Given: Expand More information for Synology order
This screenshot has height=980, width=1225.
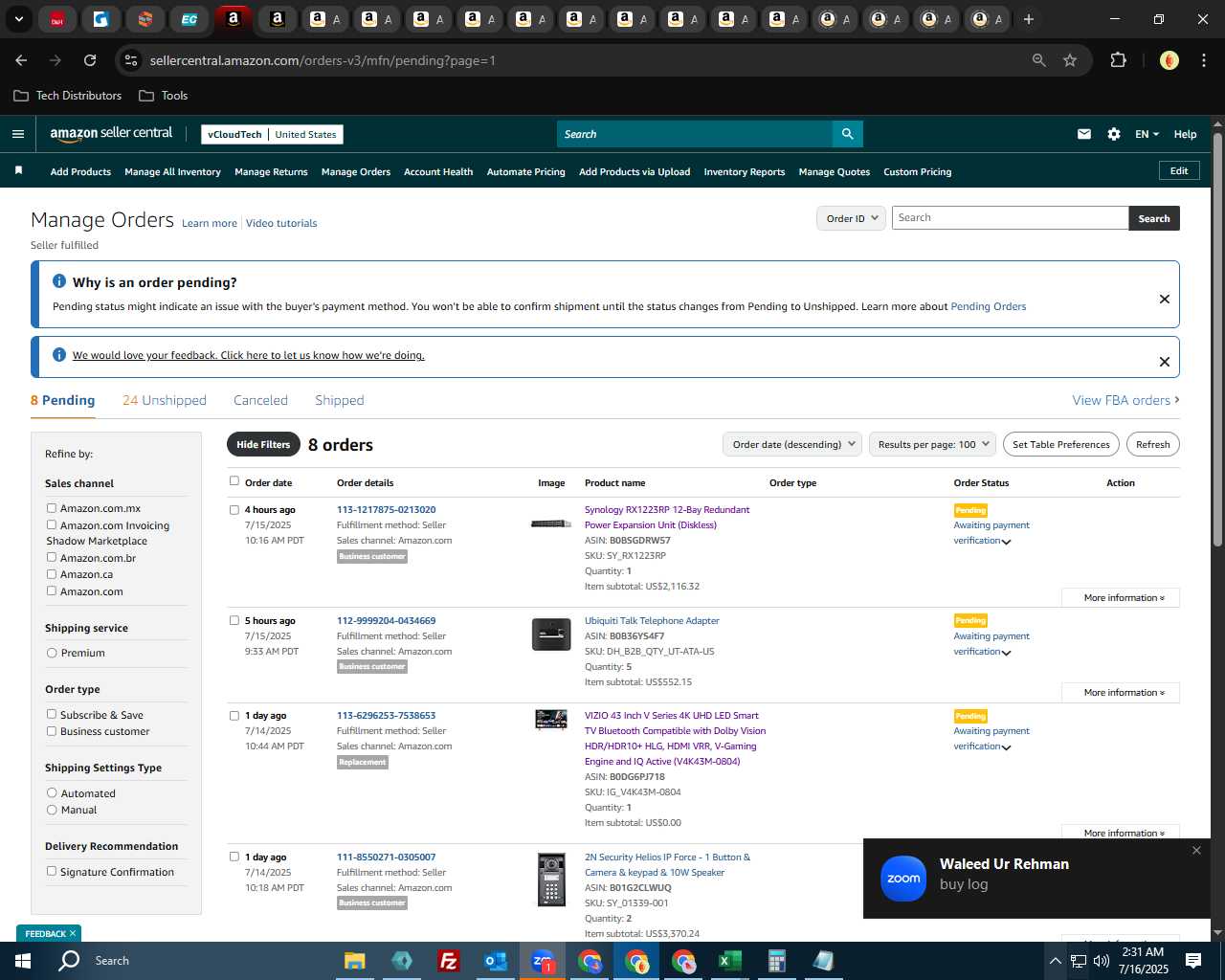Looking at the screenshot, I should (1121, 597).
